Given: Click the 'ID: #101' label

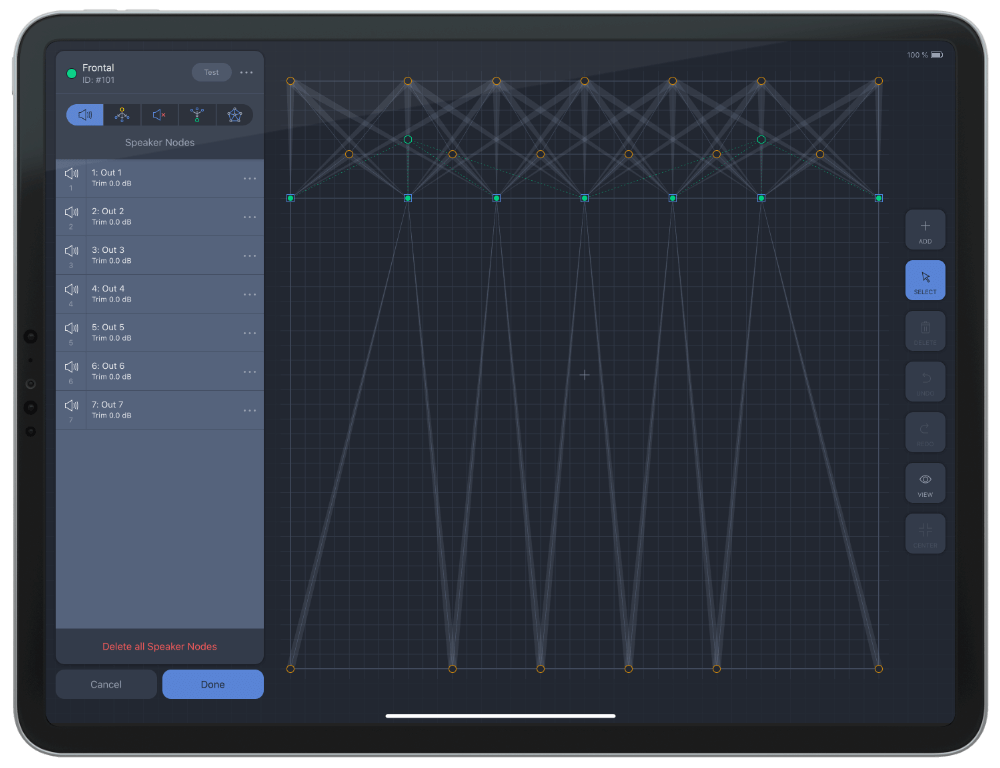Looking at the screenshot, I should [98, 80].
